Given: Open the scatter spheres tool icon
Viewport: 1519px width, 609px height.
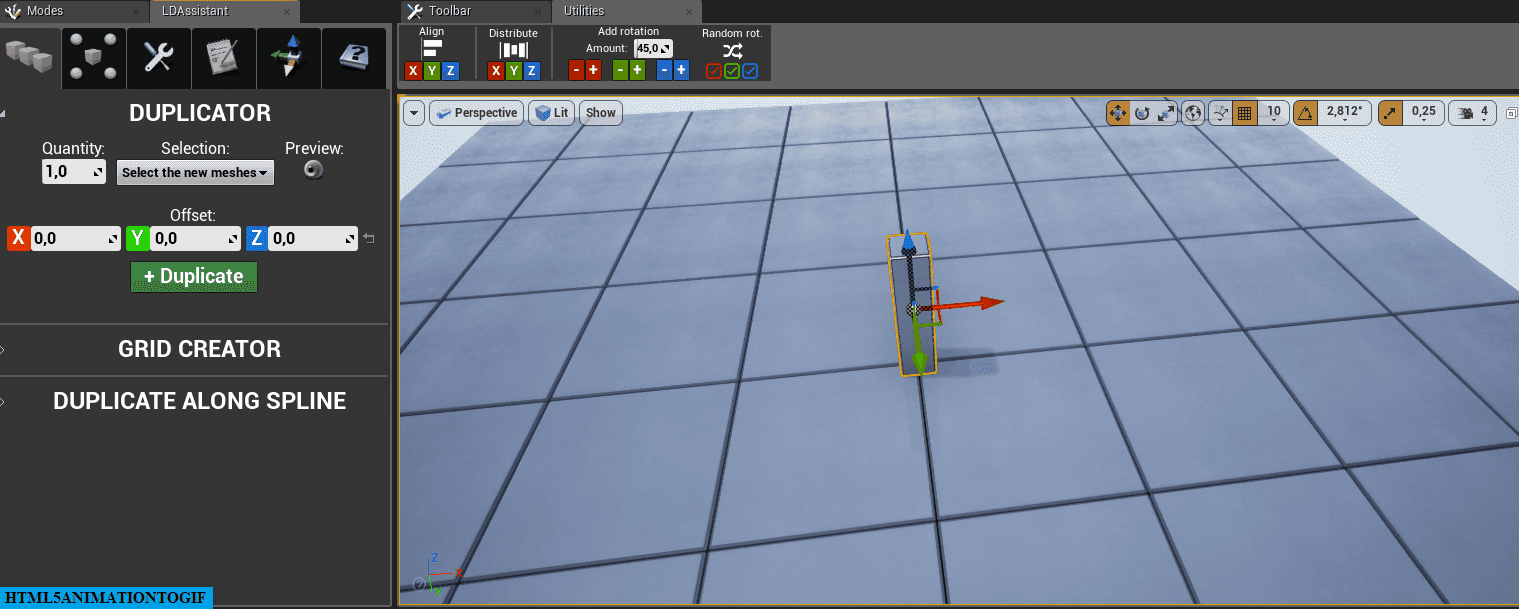Looking at the screenshot, I should (94, 58).
